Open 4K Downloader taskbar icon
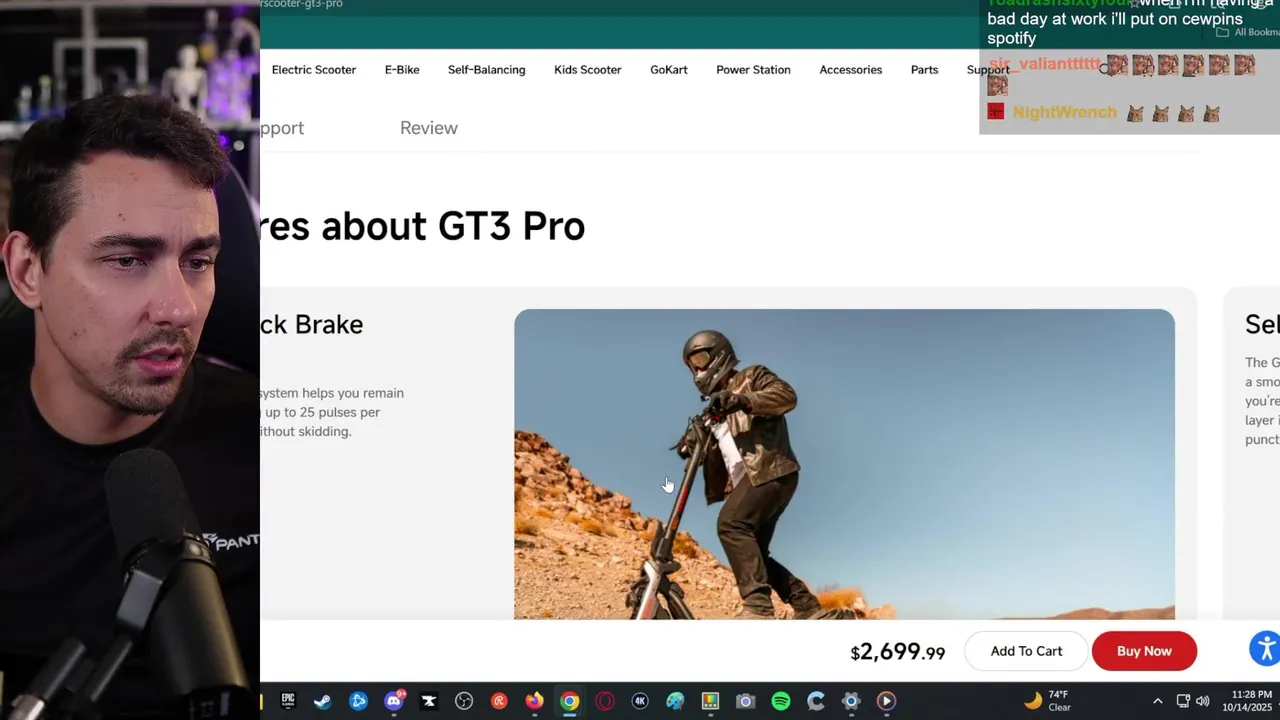This screenshot has height=720, width=1280. [x=640, y=701]
